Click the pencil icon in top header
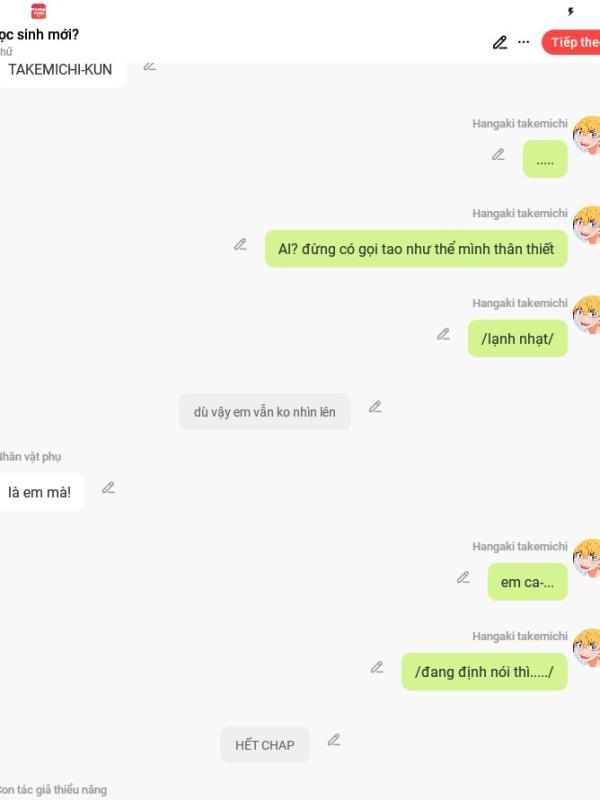The width and height of the screenshot is (600, 800). point(499,42)
